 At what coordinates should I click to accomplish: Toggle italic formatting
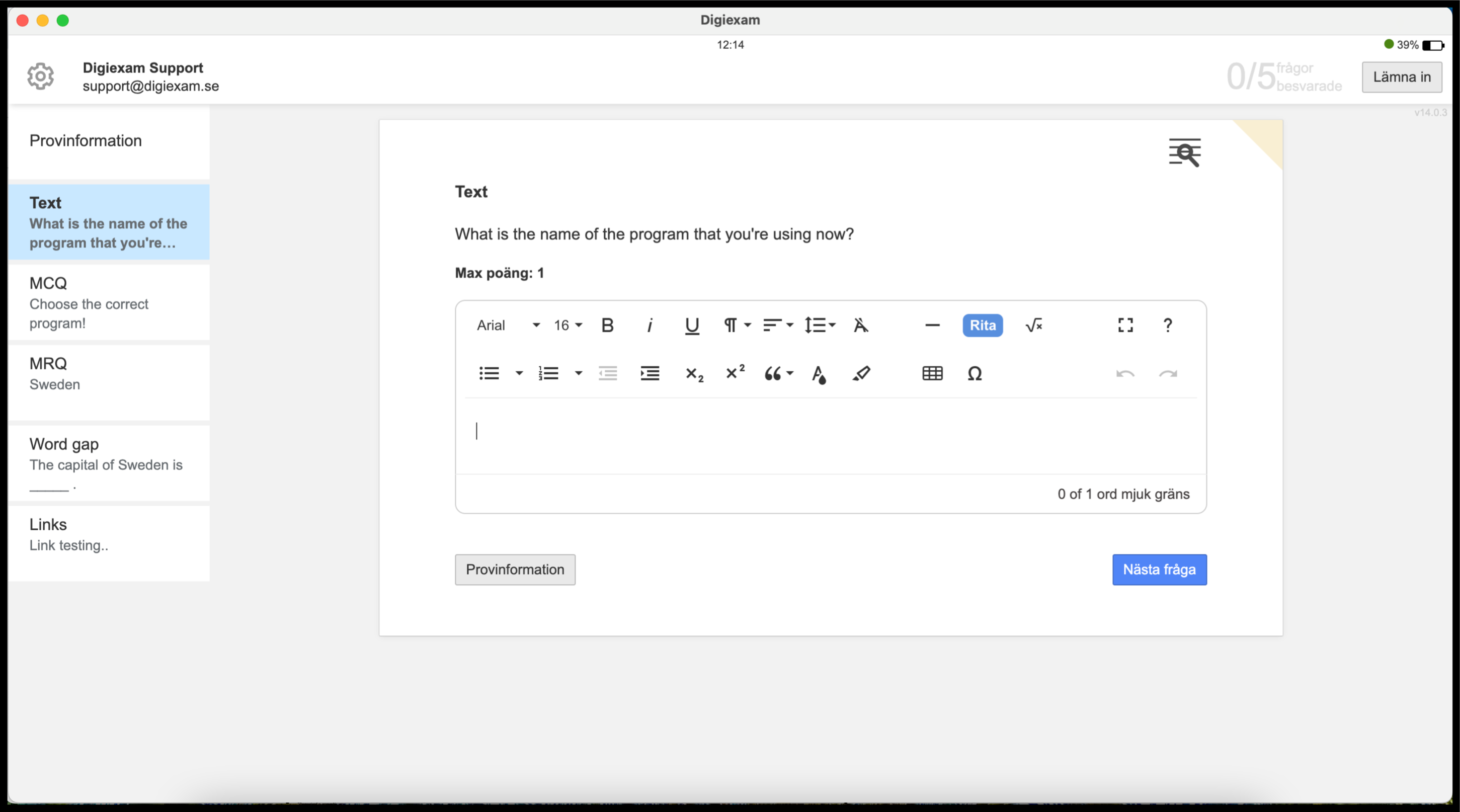click(650, 326)
